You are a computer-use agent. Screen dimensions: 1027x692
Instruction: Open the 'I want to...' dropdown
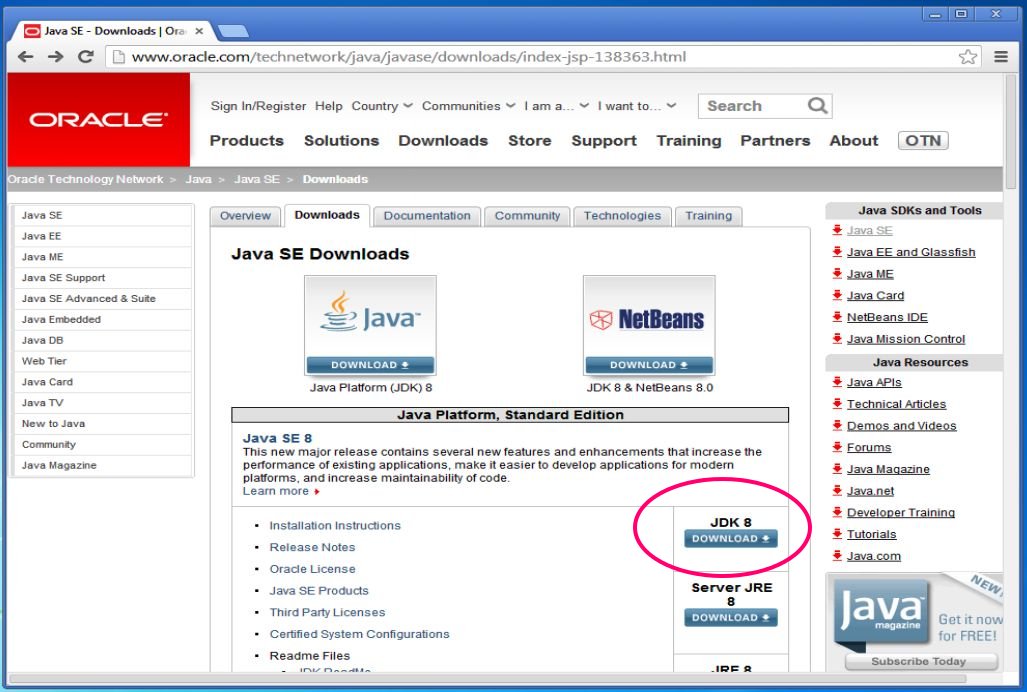(x=636, y=105)
